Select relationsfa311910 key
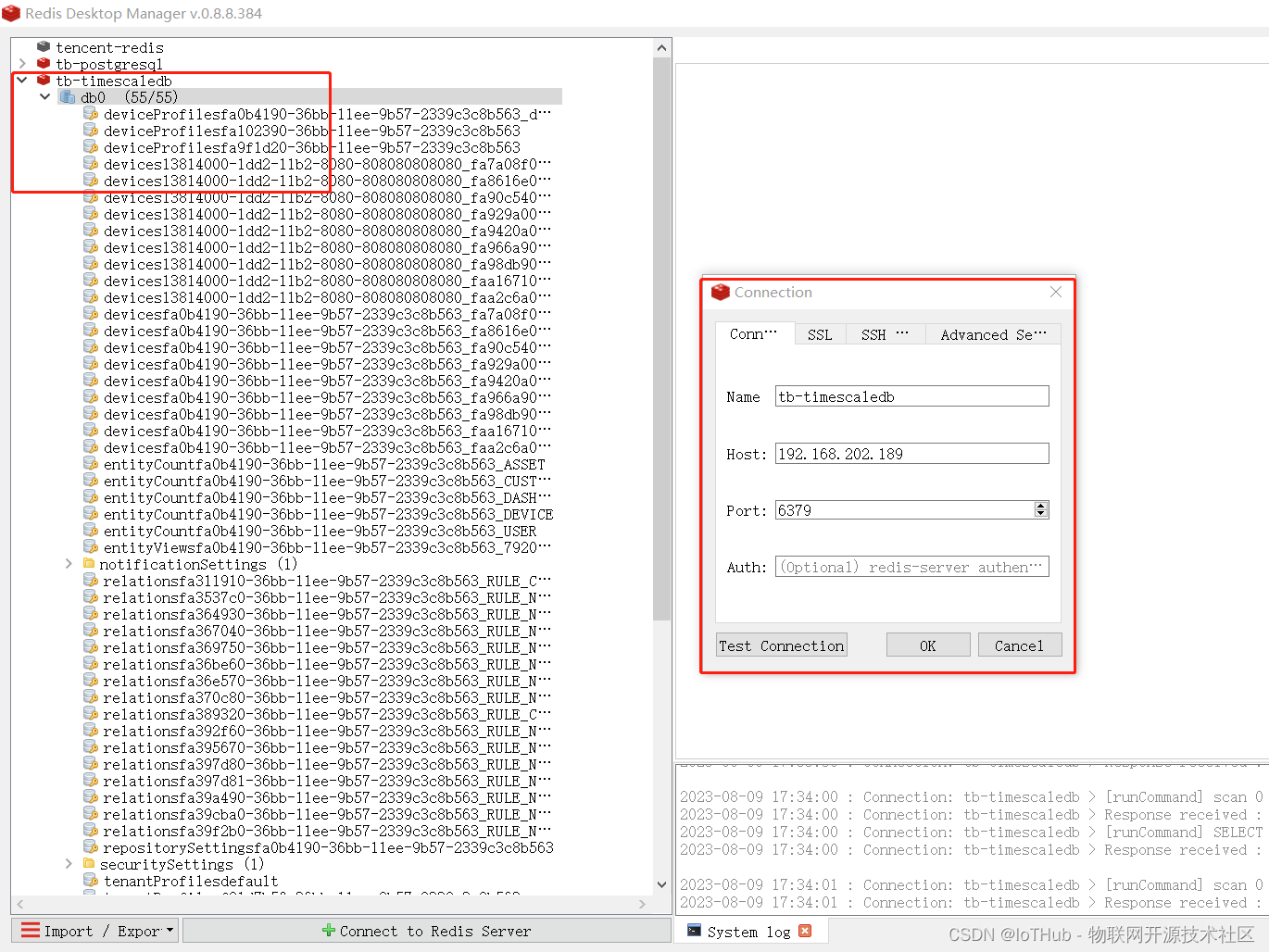The height and width of the screenshot is (952, 1269). (326, 581)
